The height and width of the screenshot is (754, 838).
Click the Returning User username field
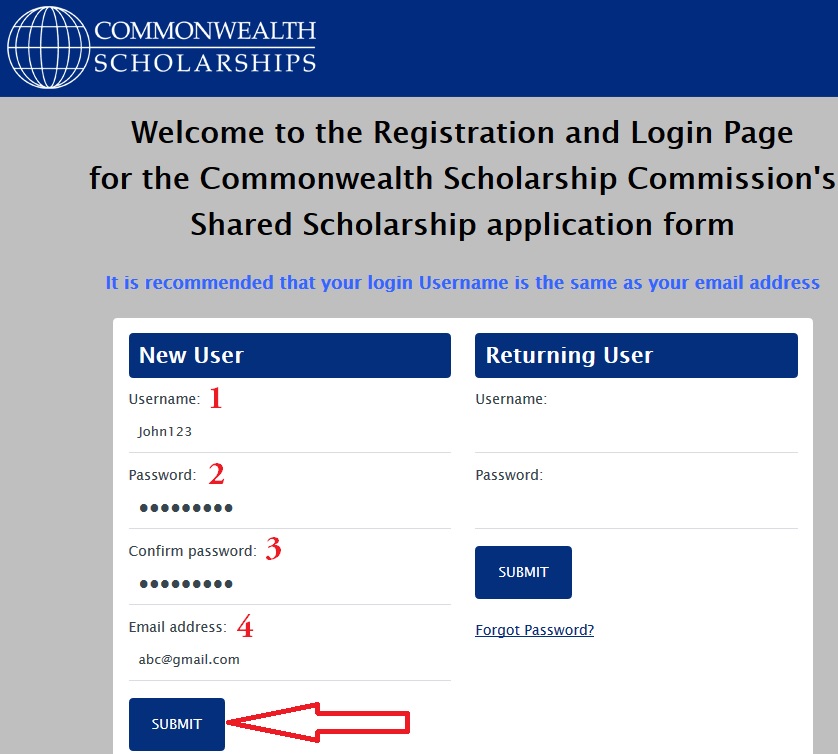[x=636, y=432]
